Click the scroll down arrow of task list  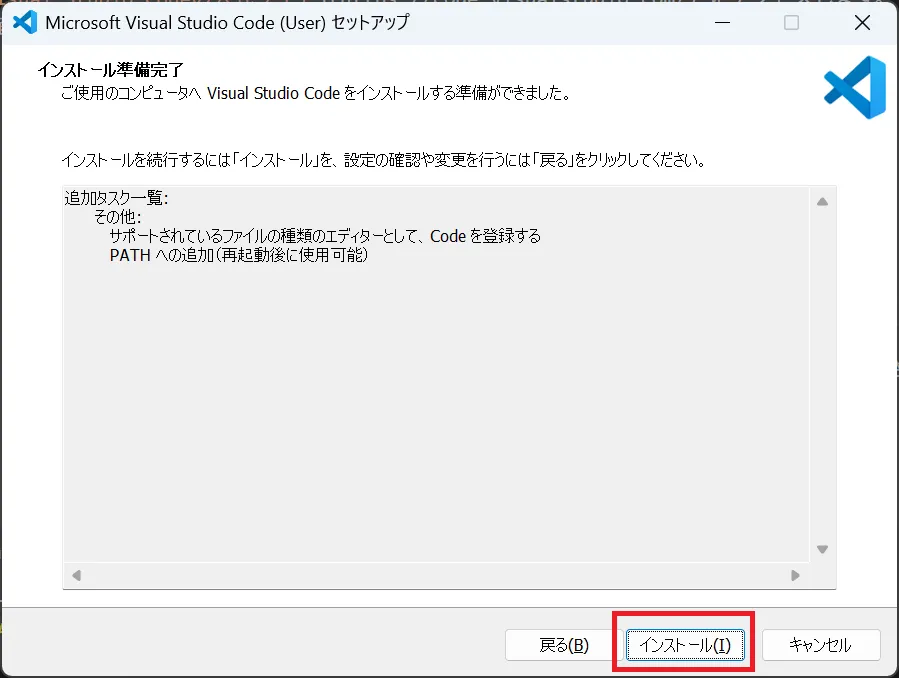822,549
